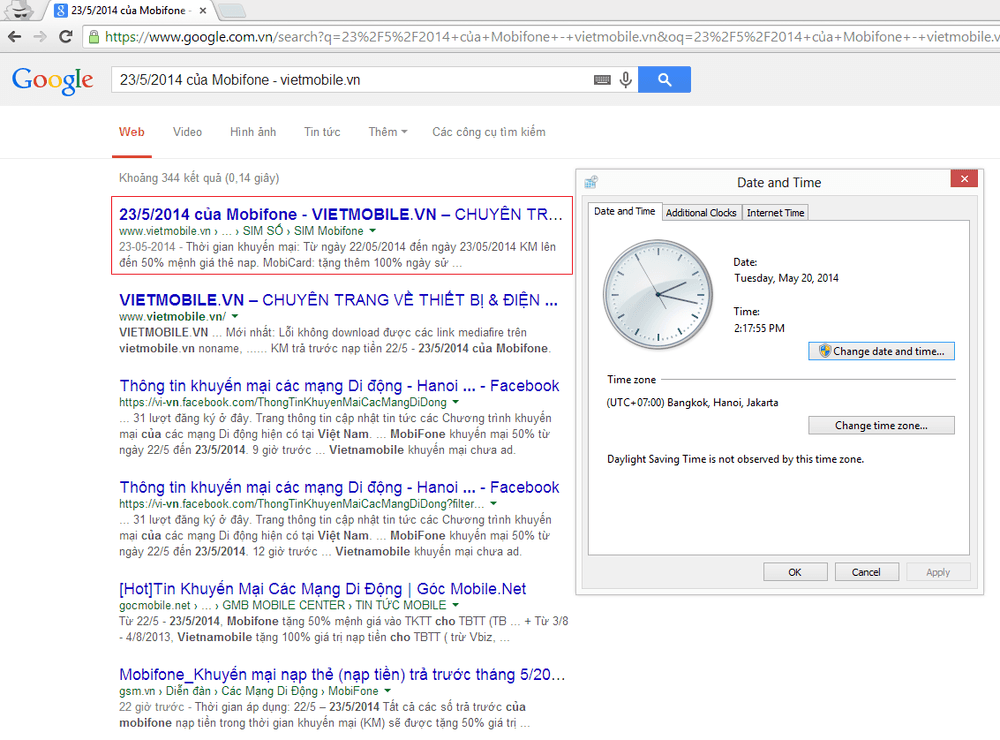This screenshot has width=1000, height=740.
Task: Click the 'Tuesday, May 20, 2014' date text
Action: point(786,278)
